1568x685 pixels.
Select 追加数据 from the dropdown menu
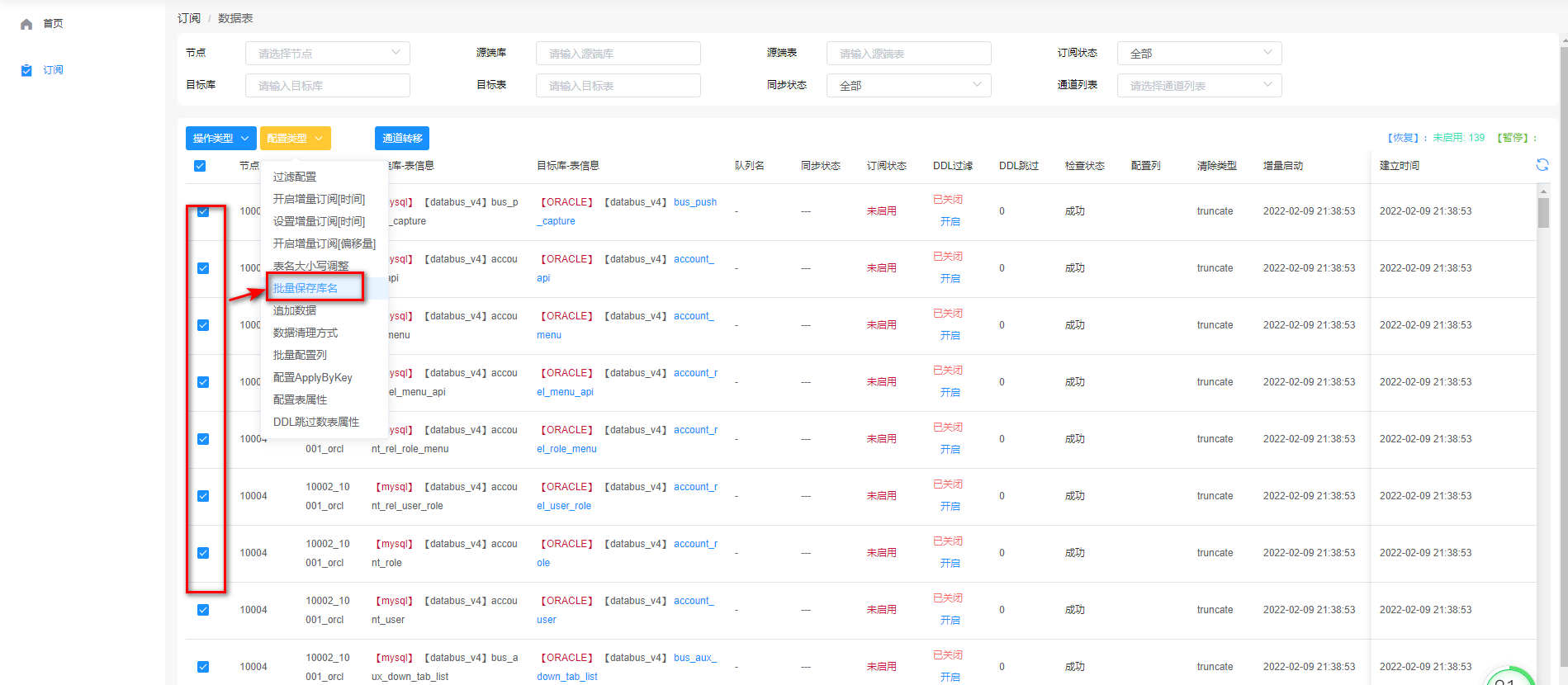point(295,310)
